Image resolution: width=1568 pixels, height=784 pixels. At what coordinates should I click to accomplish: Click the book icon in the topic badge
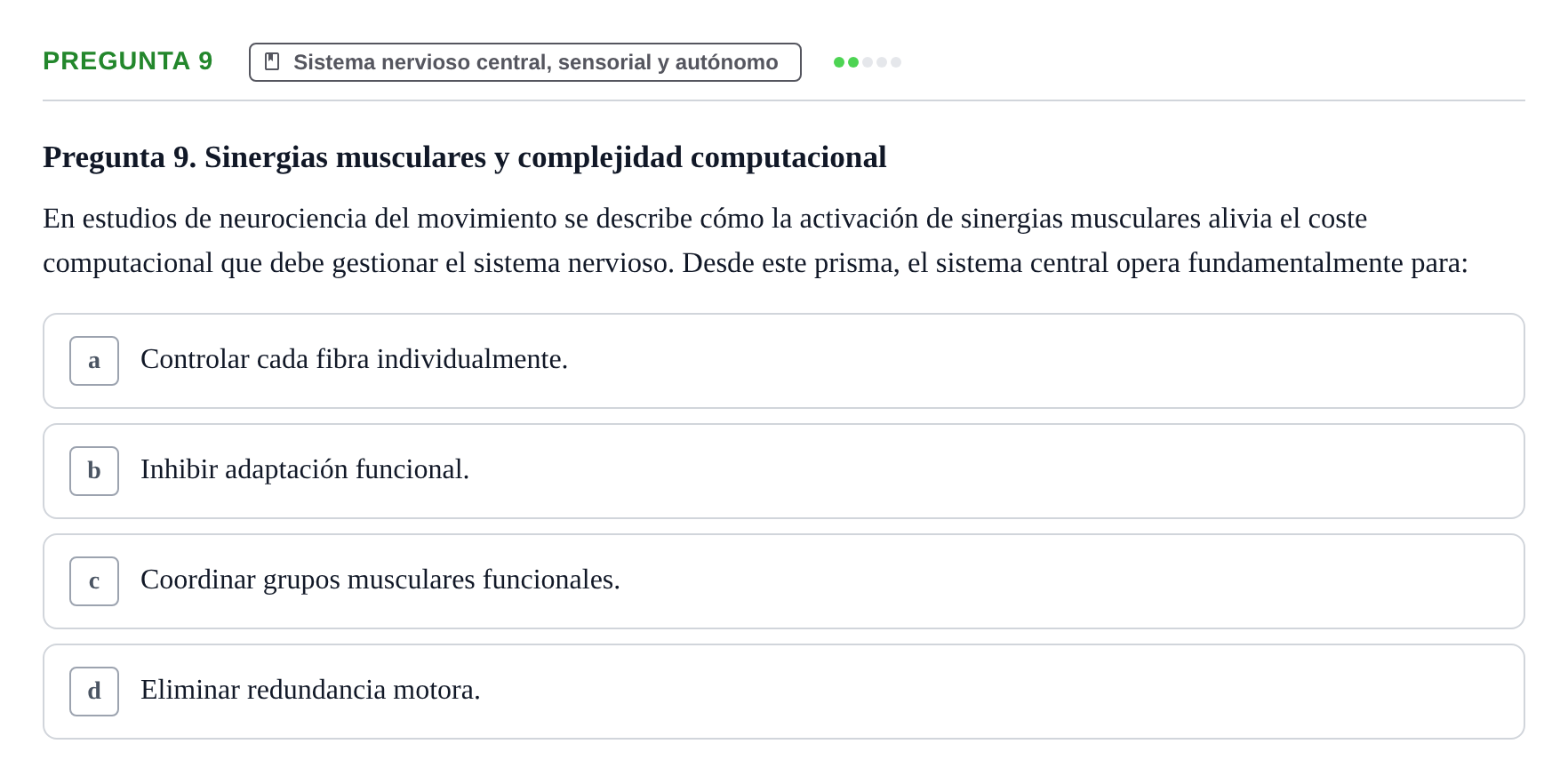pos(272,61)
